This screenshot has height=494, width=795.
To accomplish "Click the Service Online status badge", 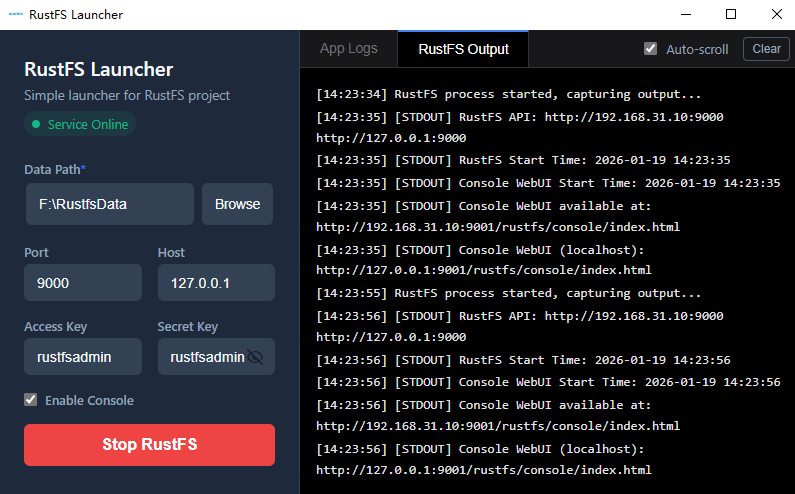I will (x=80, y=125).
